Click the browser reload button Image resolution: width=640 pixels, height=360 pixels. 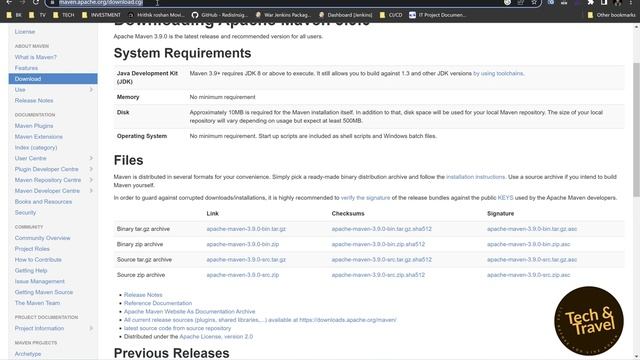[x=36, y=2]
